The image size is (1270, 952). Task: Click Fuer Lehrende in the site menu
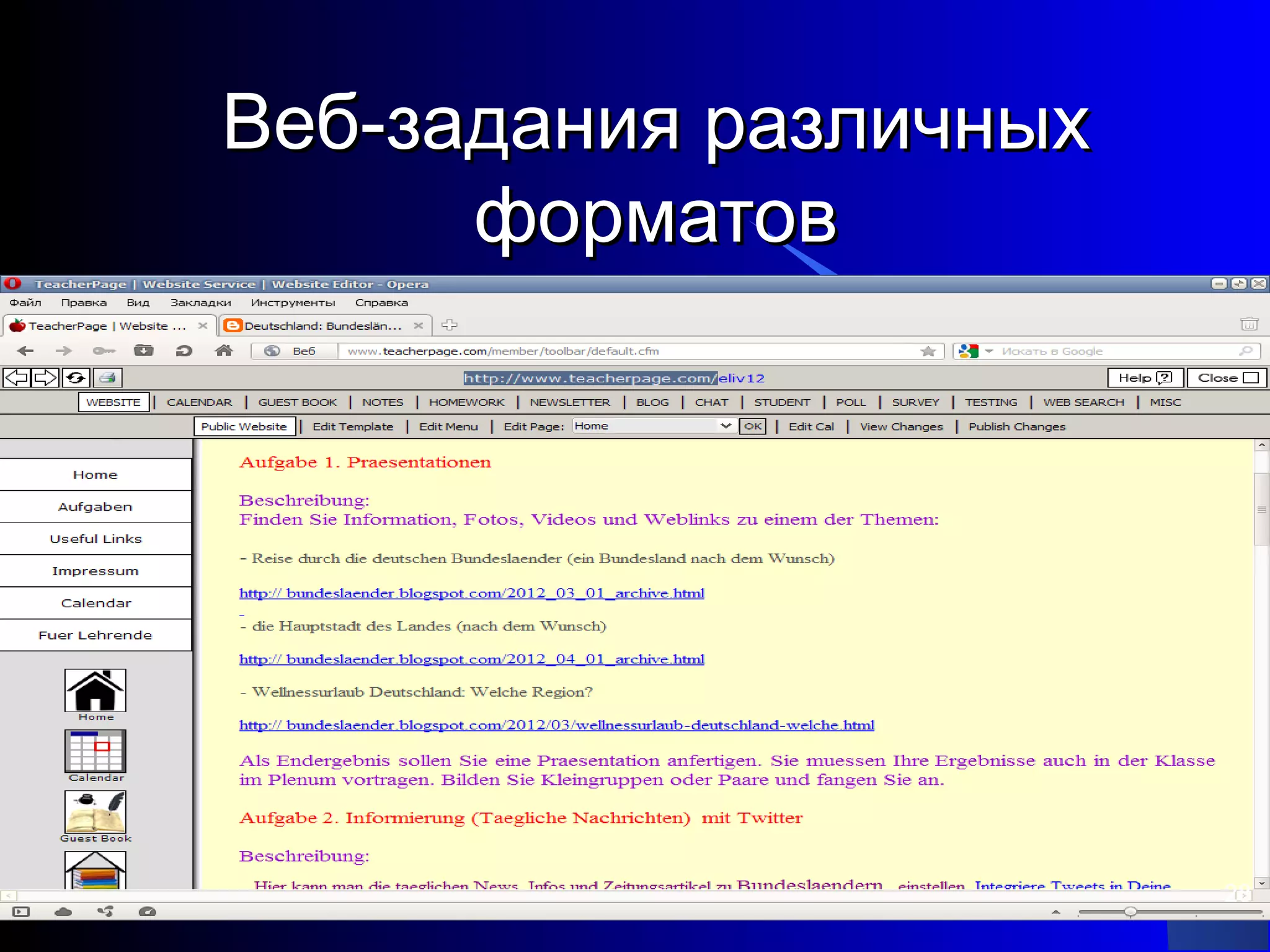pos(95,635)
